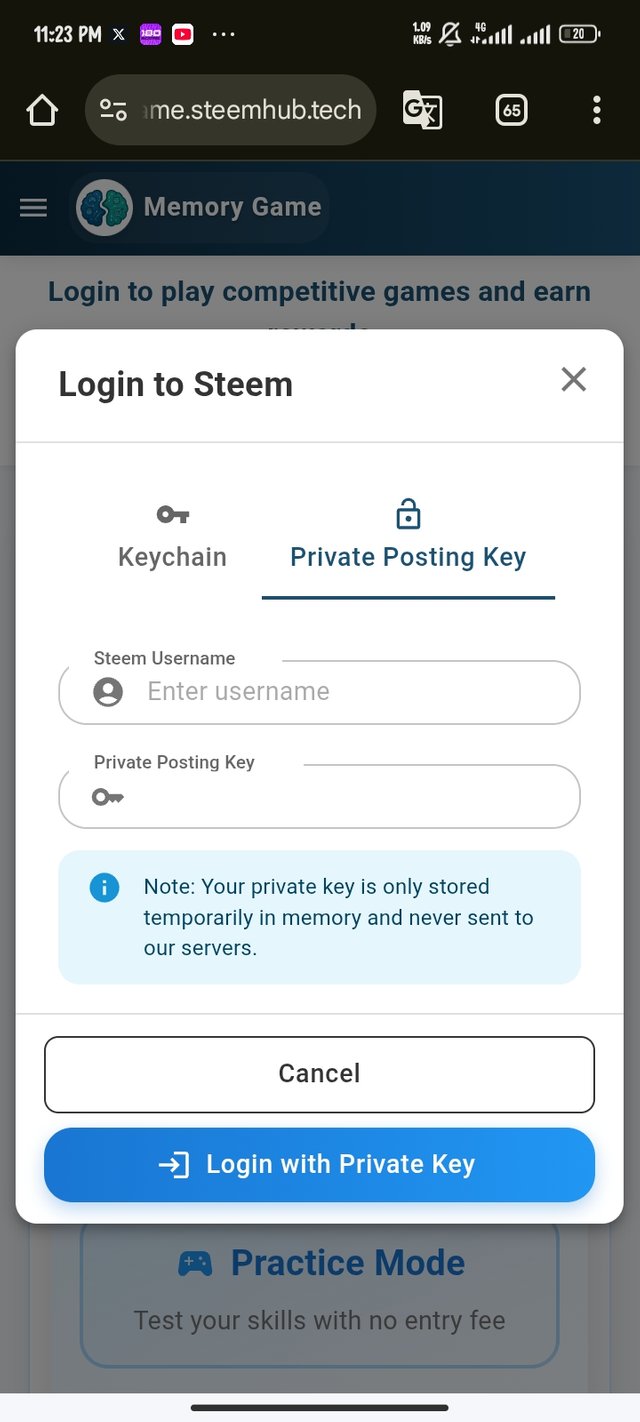Tap the Google Translate icon

click(422, 110)
